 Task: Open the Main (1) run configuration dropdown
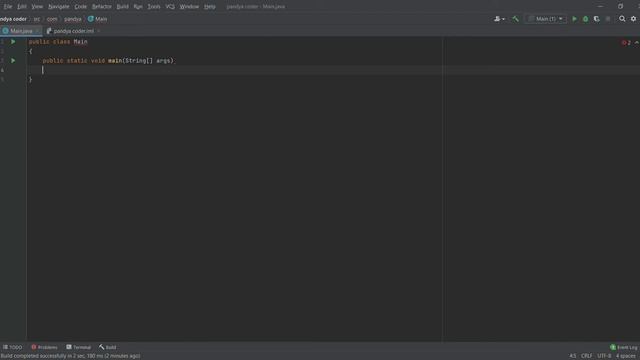[x=546, y=19]
